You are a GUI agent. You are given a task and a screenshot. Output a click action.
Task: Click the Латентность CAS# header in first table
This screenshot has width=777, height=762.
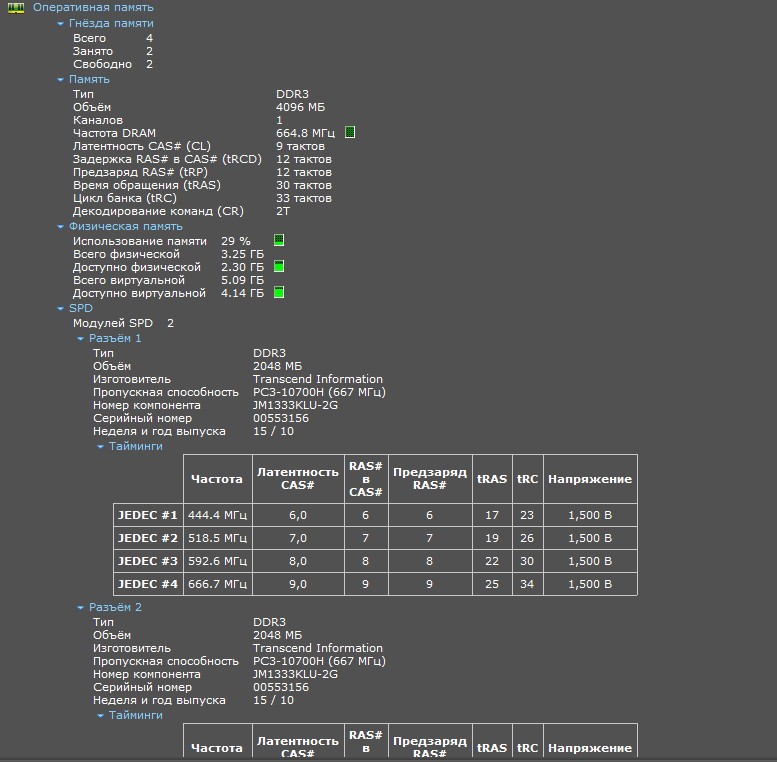298,479
